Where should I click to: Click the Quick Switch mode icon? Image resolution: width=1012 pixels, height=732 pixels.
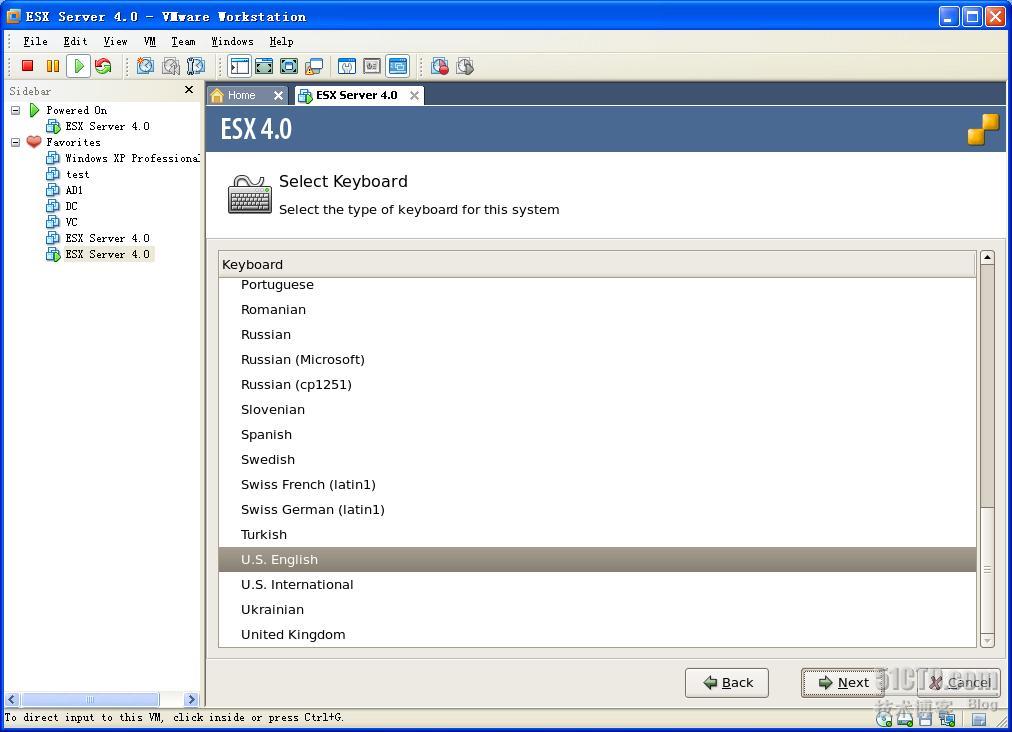tap(264, 66)
